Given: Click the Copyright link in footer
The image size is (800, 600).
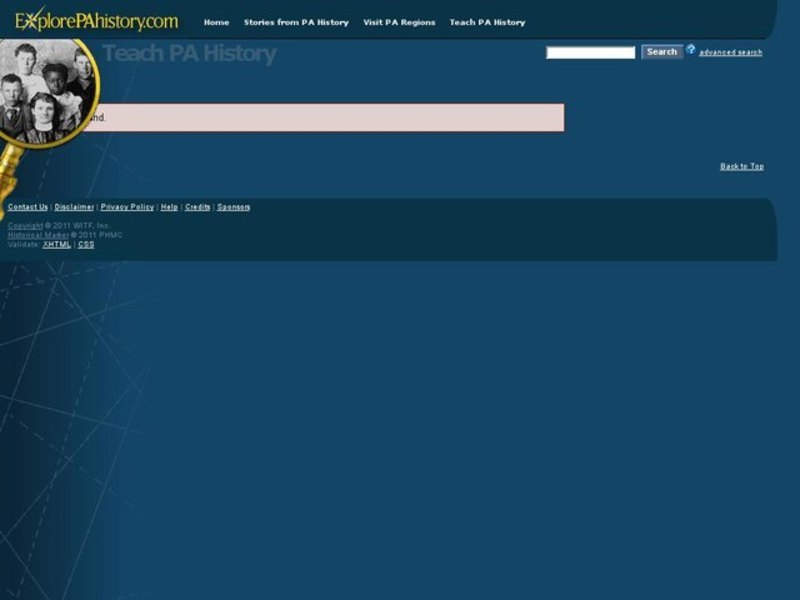Looking at the screenshot, I should [x=25, y=226].
